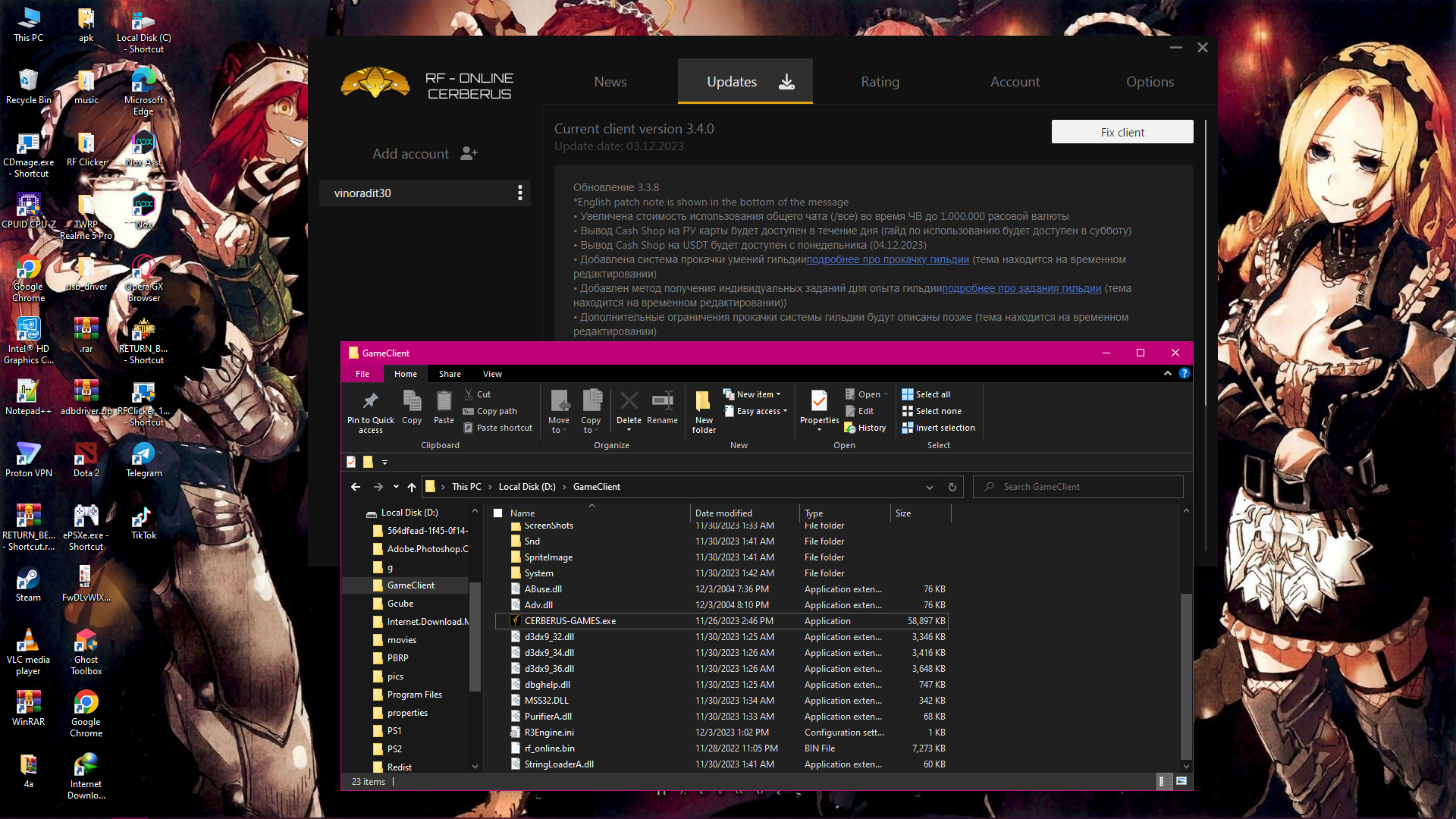The height and width of the screenshot is (819, 1456).
Task: Sort by Date modified column header
Action: (744, 513)
